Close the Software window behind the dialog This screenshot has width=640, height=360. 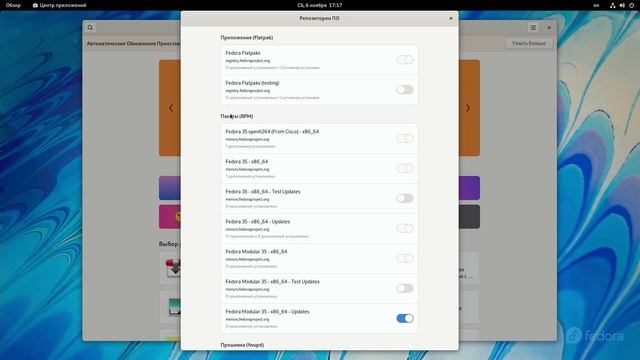click(549, 28)
